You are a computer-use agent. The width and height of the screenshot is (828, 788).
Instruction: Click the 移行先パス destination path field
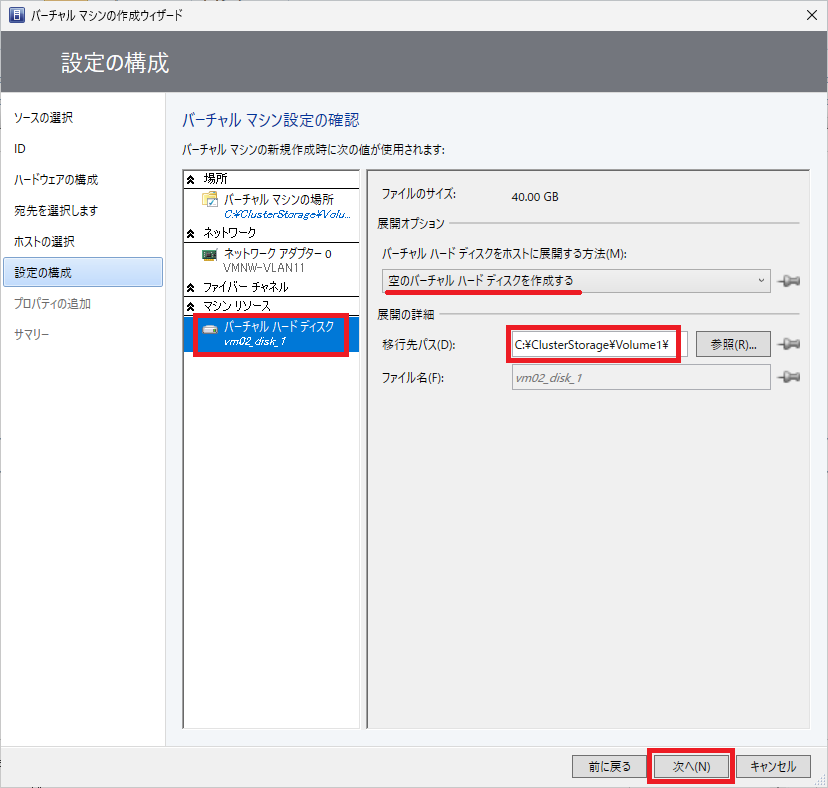[x=599, y=344]
